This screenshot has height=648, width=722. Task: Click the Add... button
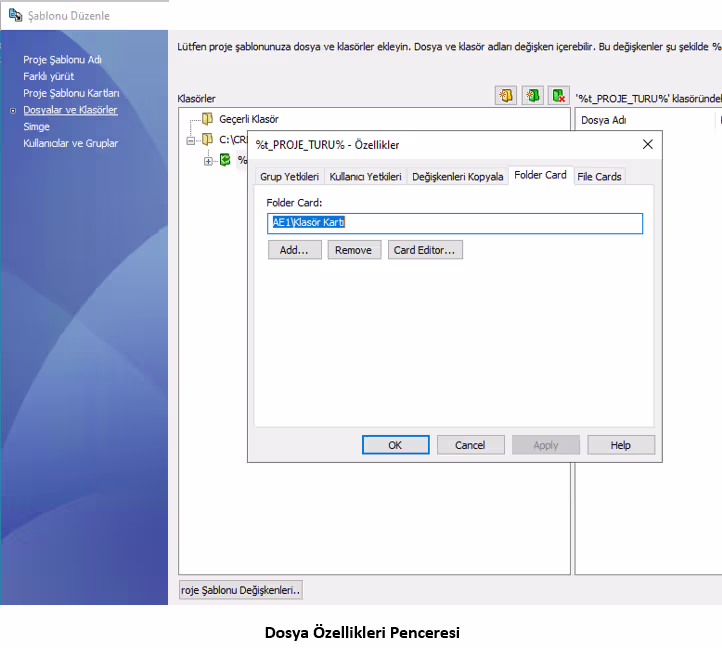(x=294, y=250)
